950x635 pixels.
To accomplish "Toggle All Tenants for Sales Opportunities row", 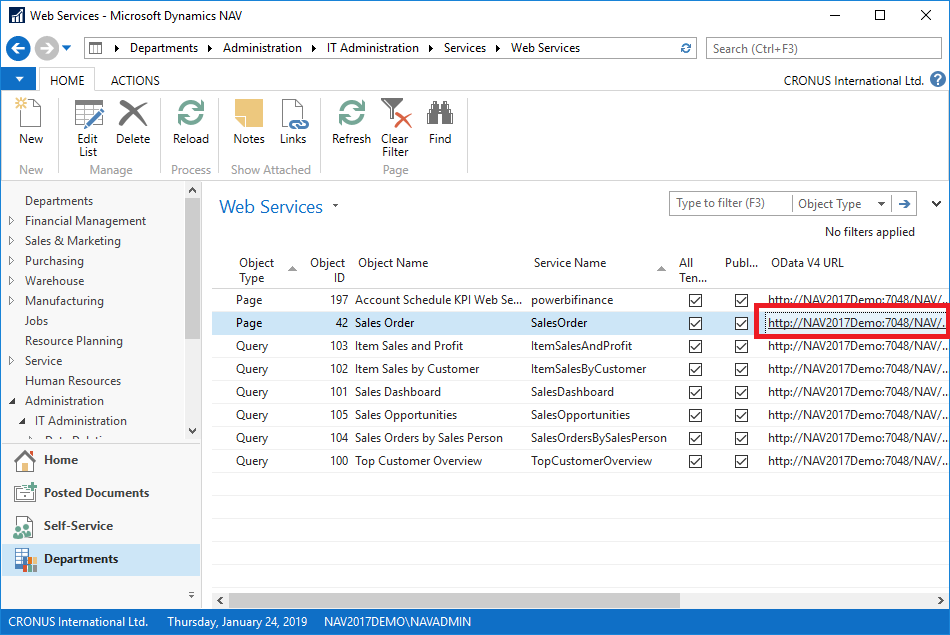I will [x=696, y=415].
